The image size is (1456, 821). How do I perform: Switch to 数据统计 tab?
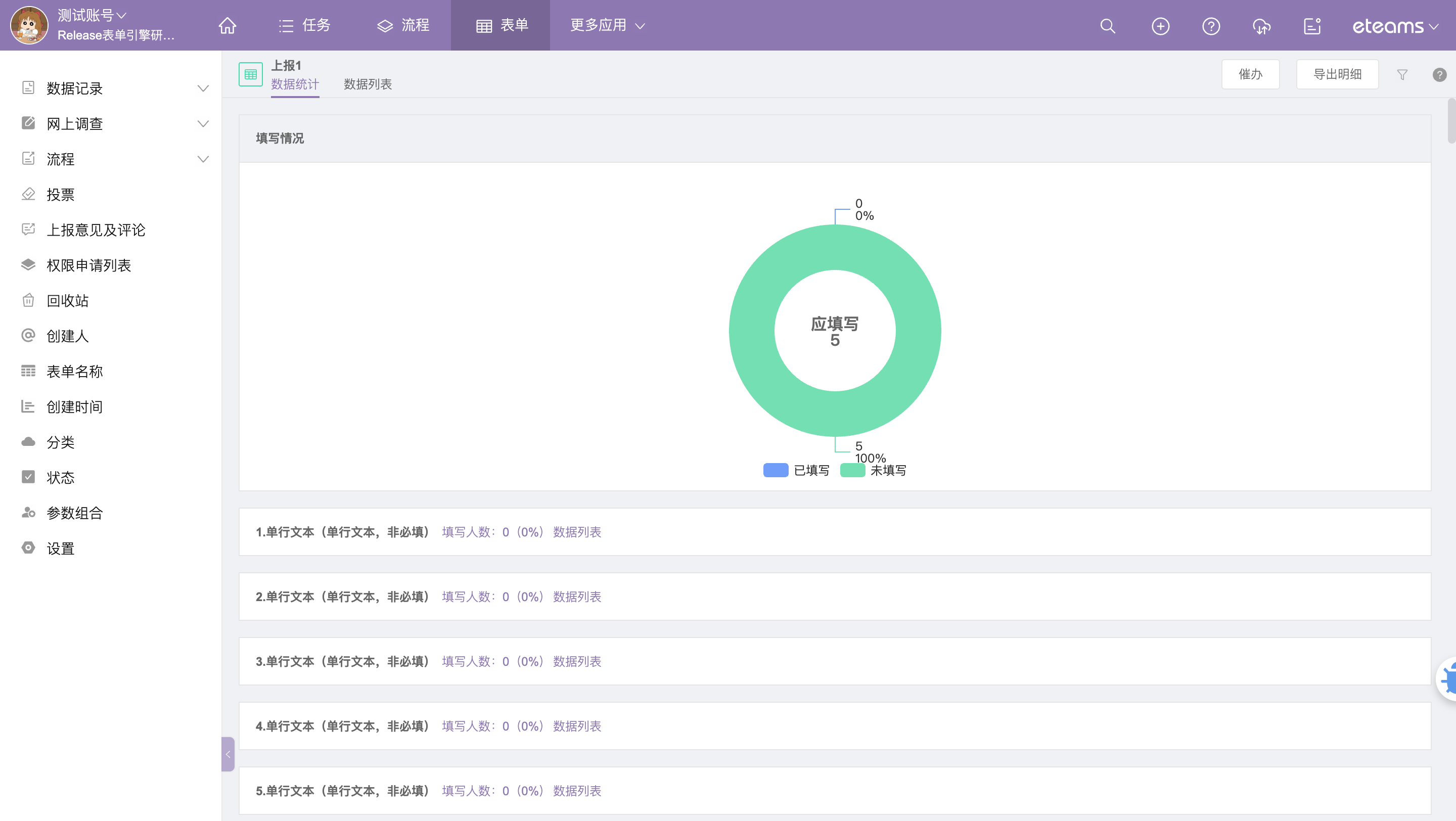(295, 85)
